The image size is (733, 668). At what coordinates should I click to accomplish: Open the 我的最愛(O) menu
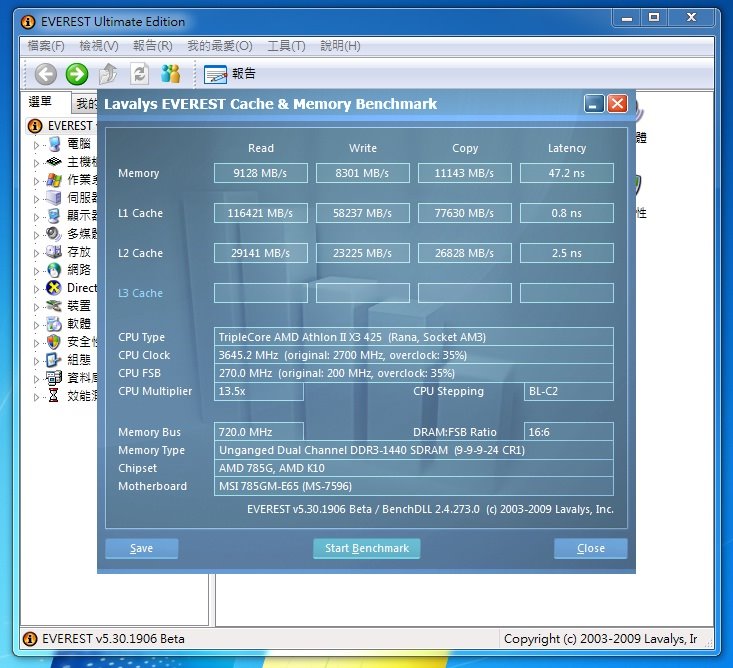coord(220,46)
